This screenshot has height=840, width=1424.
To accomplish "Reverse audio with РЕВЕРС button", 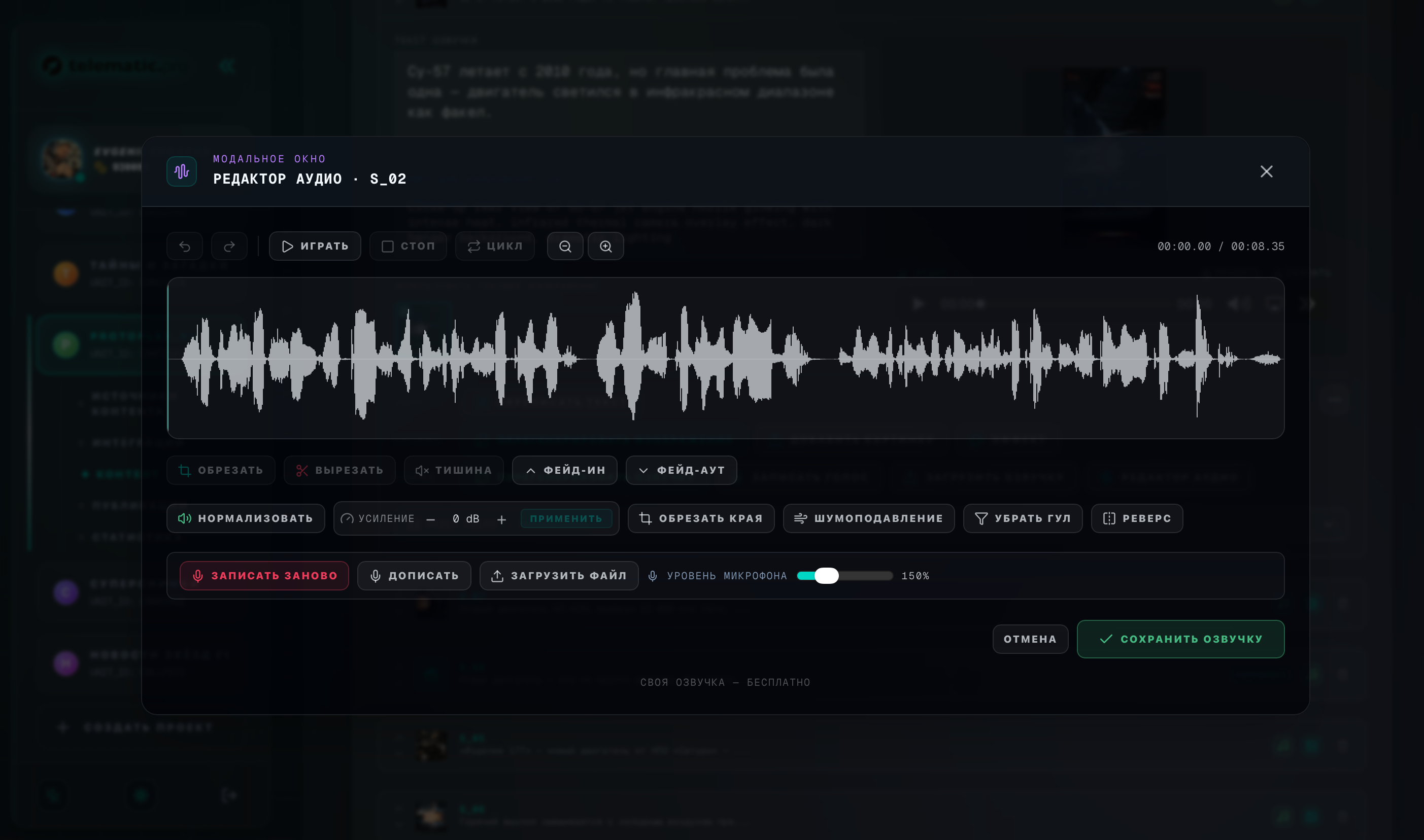I will 1137,518.
